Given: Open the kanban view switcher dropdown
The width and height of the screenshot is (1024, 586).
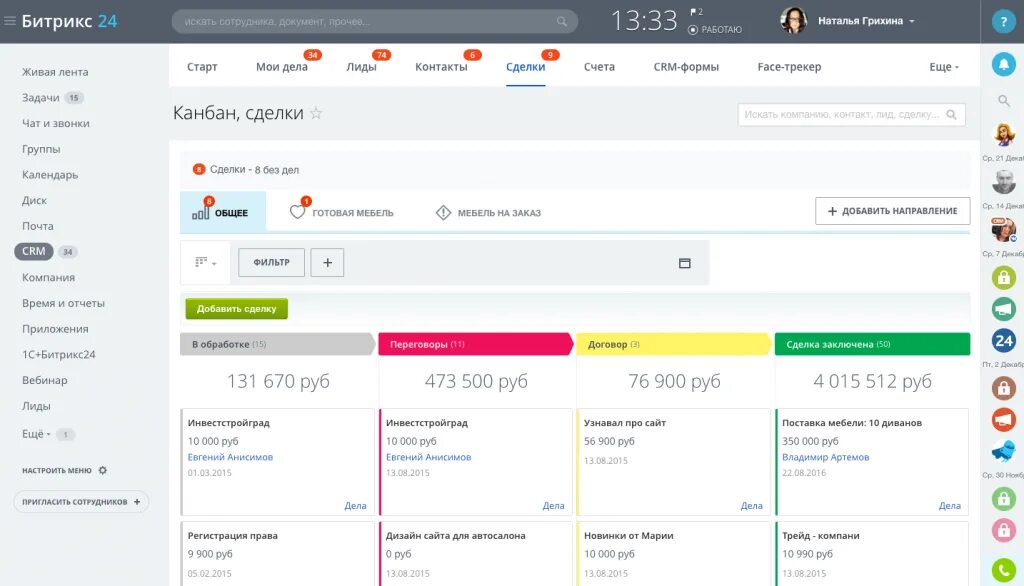Looking at the screenshot, I should click(205, 263).
